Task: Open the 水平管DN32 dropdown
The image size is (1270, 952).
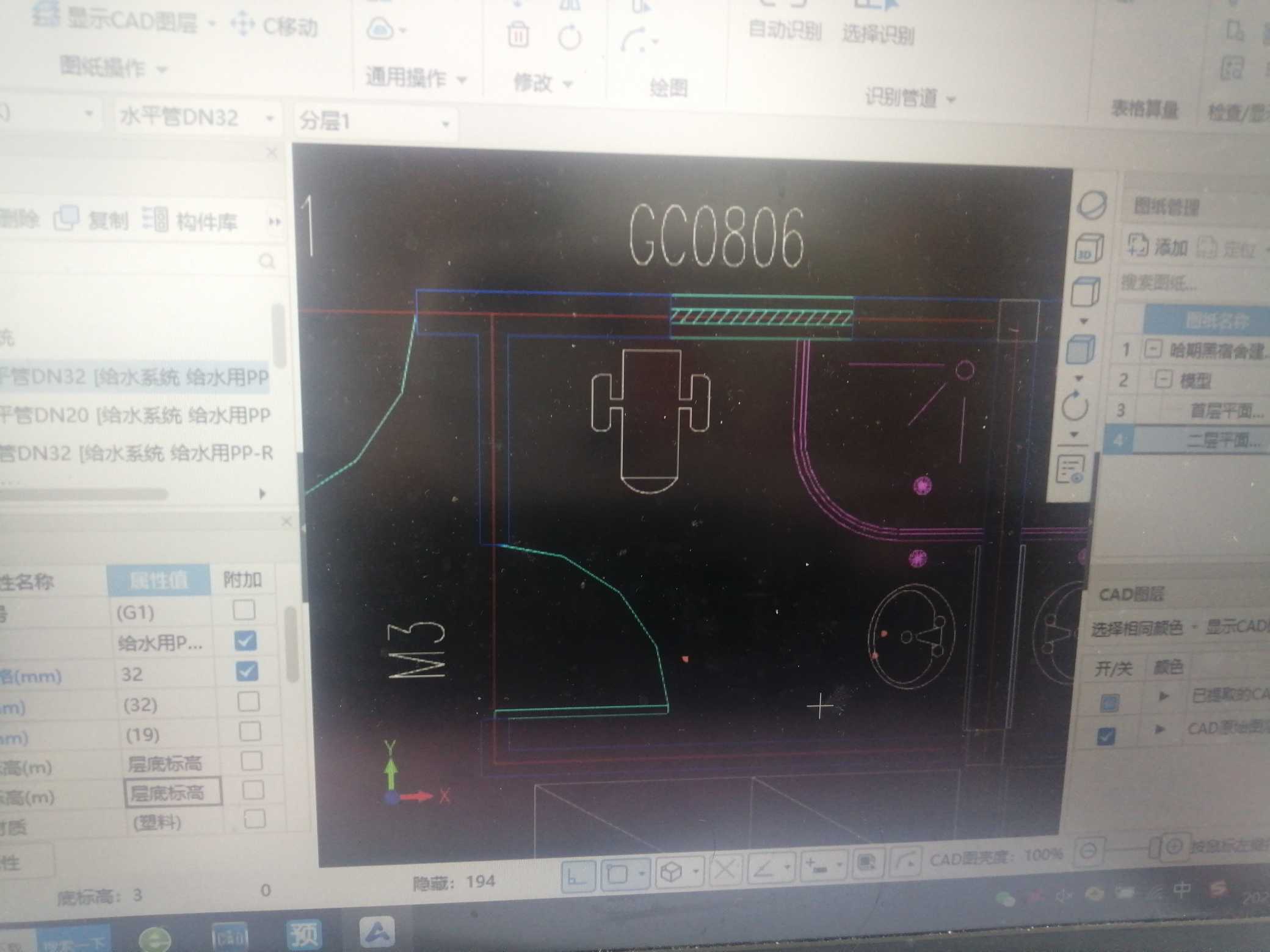Action: tap(269, 118)
